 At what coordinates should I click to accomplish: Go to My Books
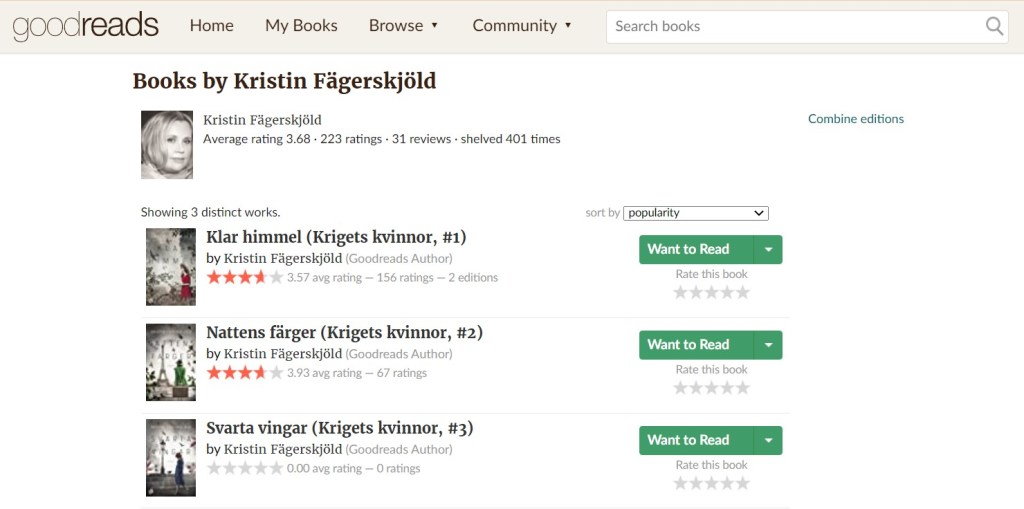(301, 26)
